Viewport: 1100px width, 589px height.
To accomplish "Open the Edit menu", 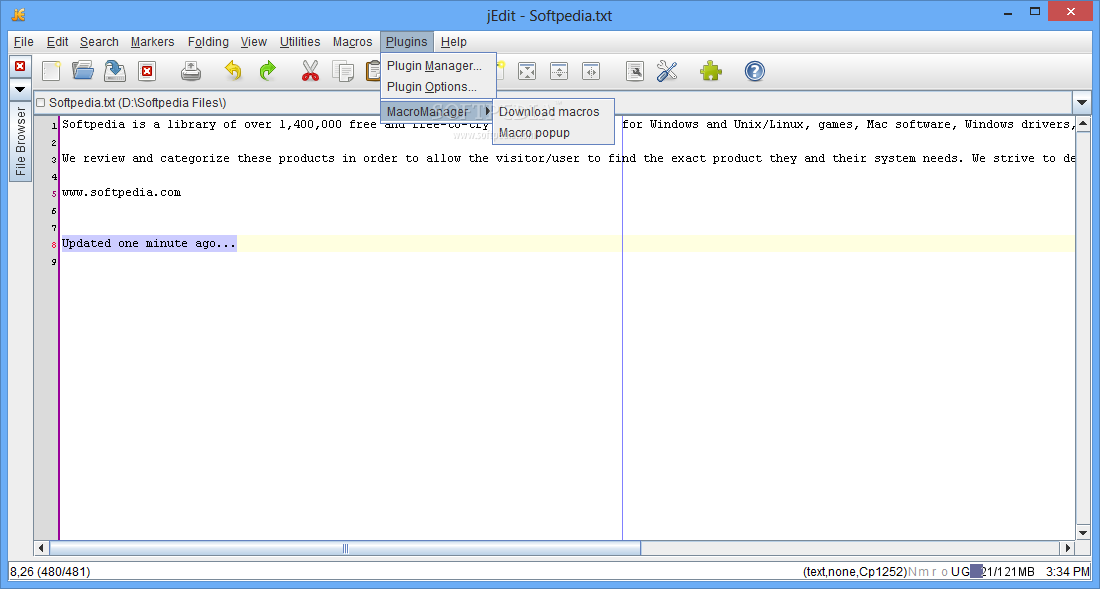I will click(x=58, y=41).
